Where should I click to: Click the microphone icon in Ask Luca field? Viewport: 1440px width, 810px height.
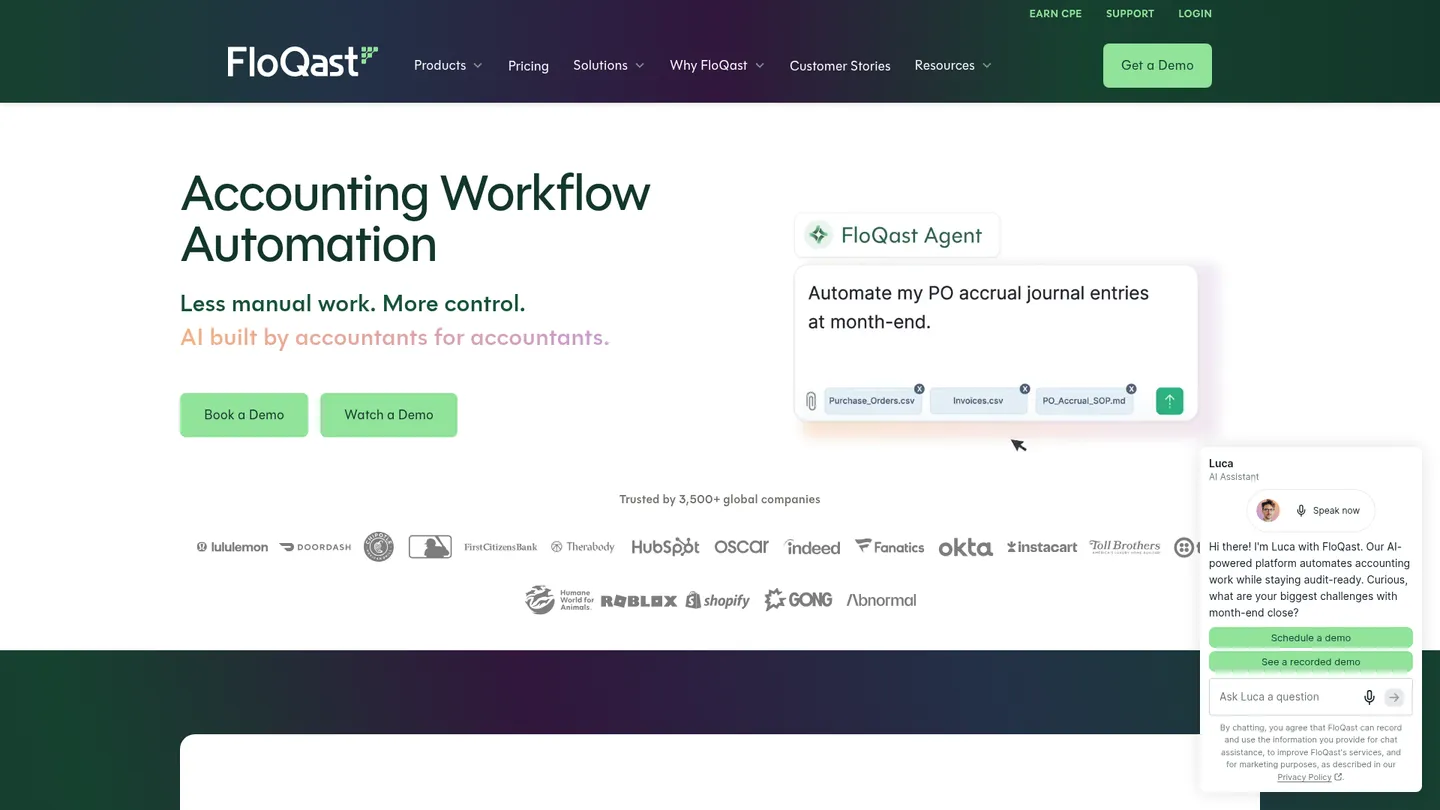point(1369,697)
